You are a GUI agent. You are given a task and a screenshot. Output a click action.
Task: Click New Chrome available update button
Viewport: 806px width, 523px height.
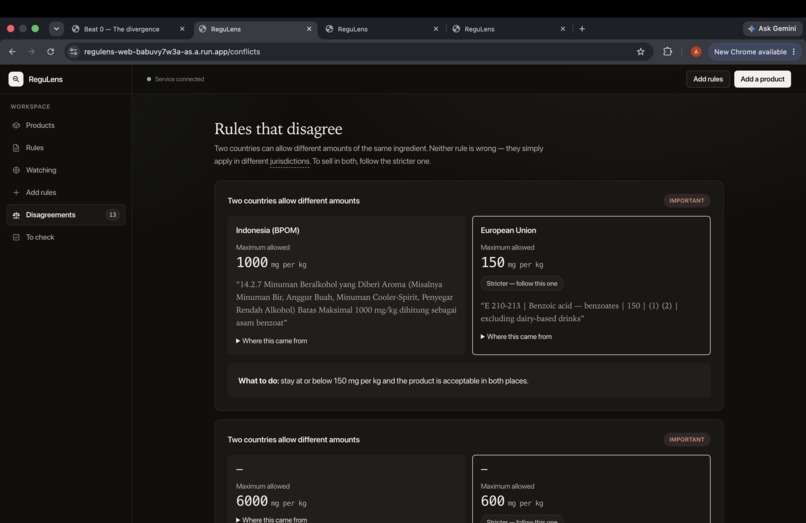click(750, 52)
